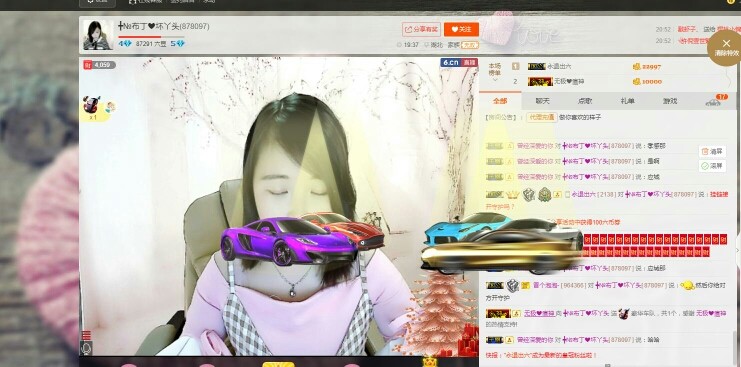This screenshot has height=367, width=741.
Task: Click the 清屏 clear screen button
Action: pyautogui.click(x=713, y=152)
